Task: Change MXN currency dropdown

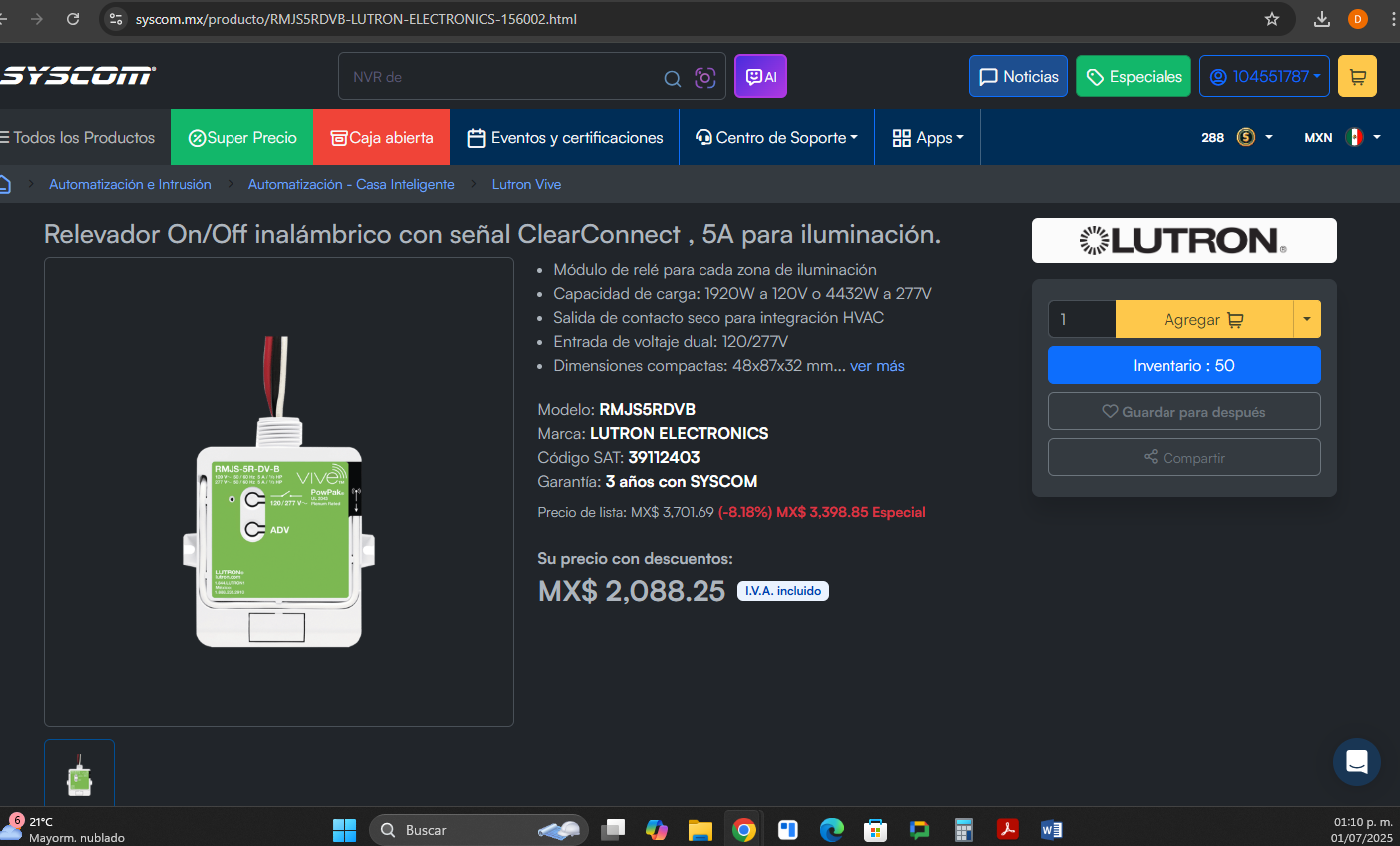Action: 1342,137
